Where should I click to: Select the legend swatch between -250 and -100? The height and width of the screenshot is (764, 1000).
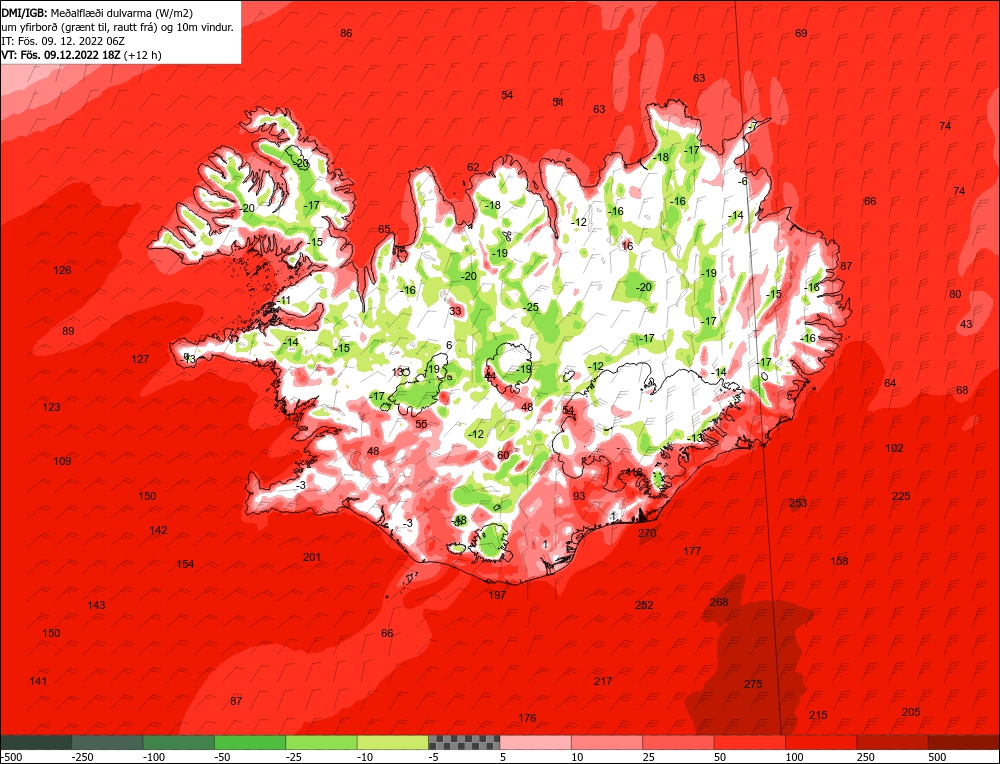click(107, 742)
